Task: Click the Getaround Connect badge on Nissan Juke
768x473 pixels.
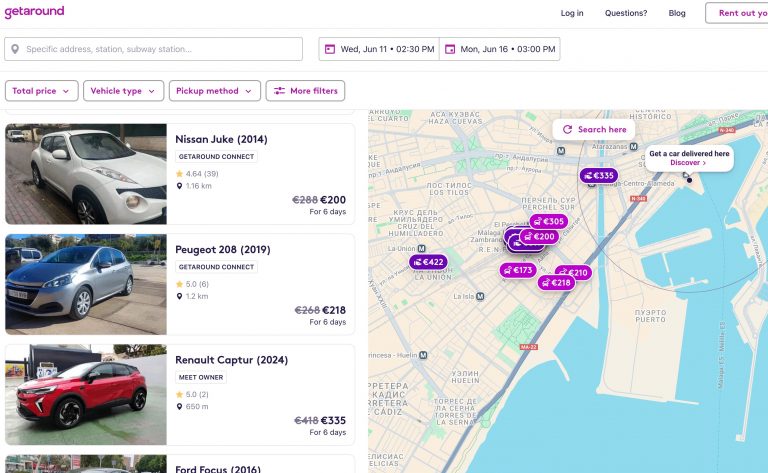Action: click(216, 157)
